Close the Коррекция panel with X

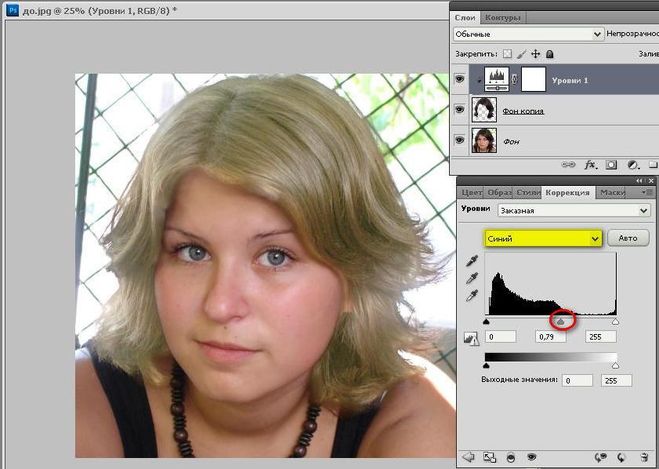651,181
